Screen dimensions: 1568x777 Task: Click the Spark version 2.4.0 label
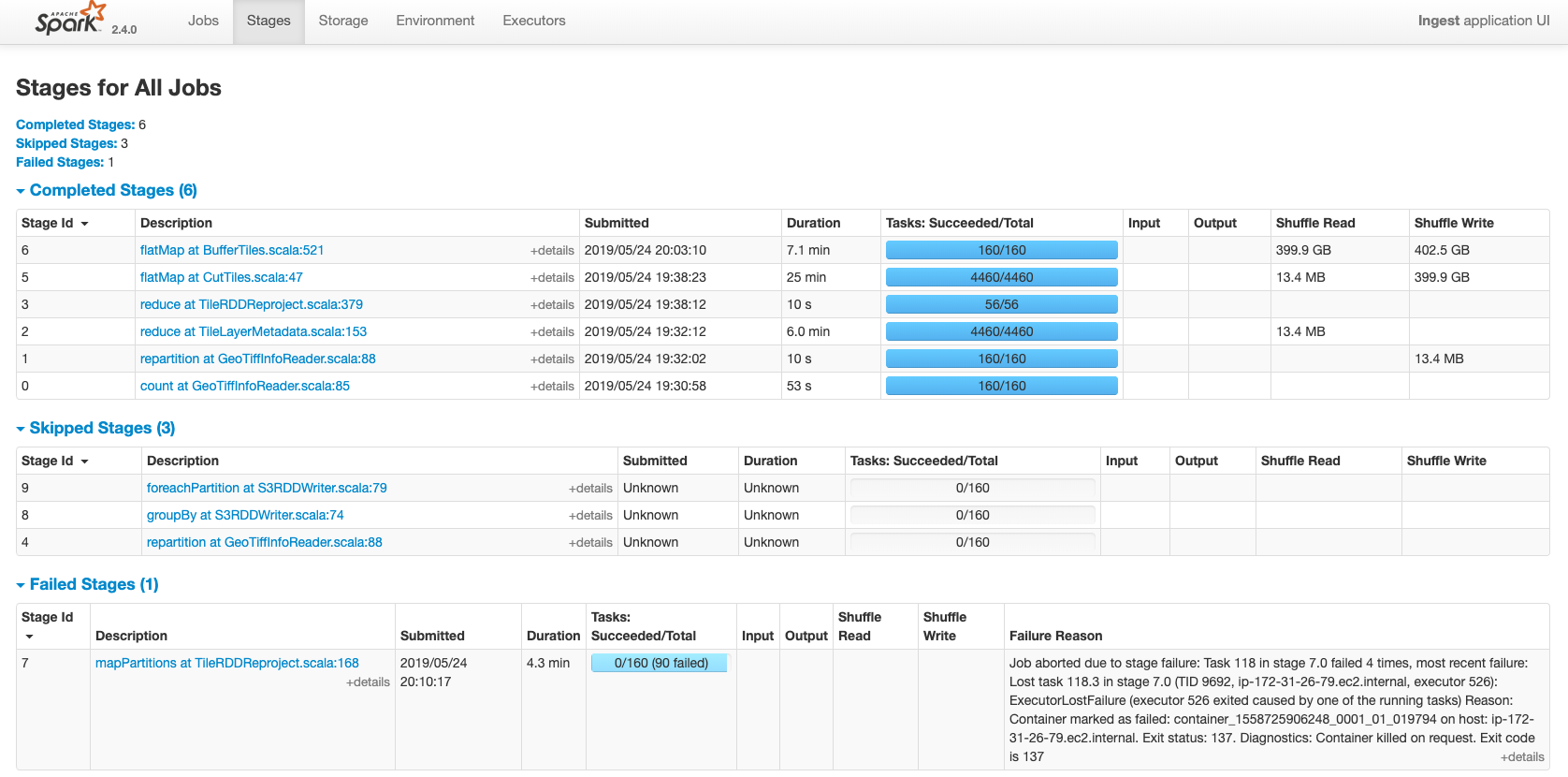(x=124, y=30)
